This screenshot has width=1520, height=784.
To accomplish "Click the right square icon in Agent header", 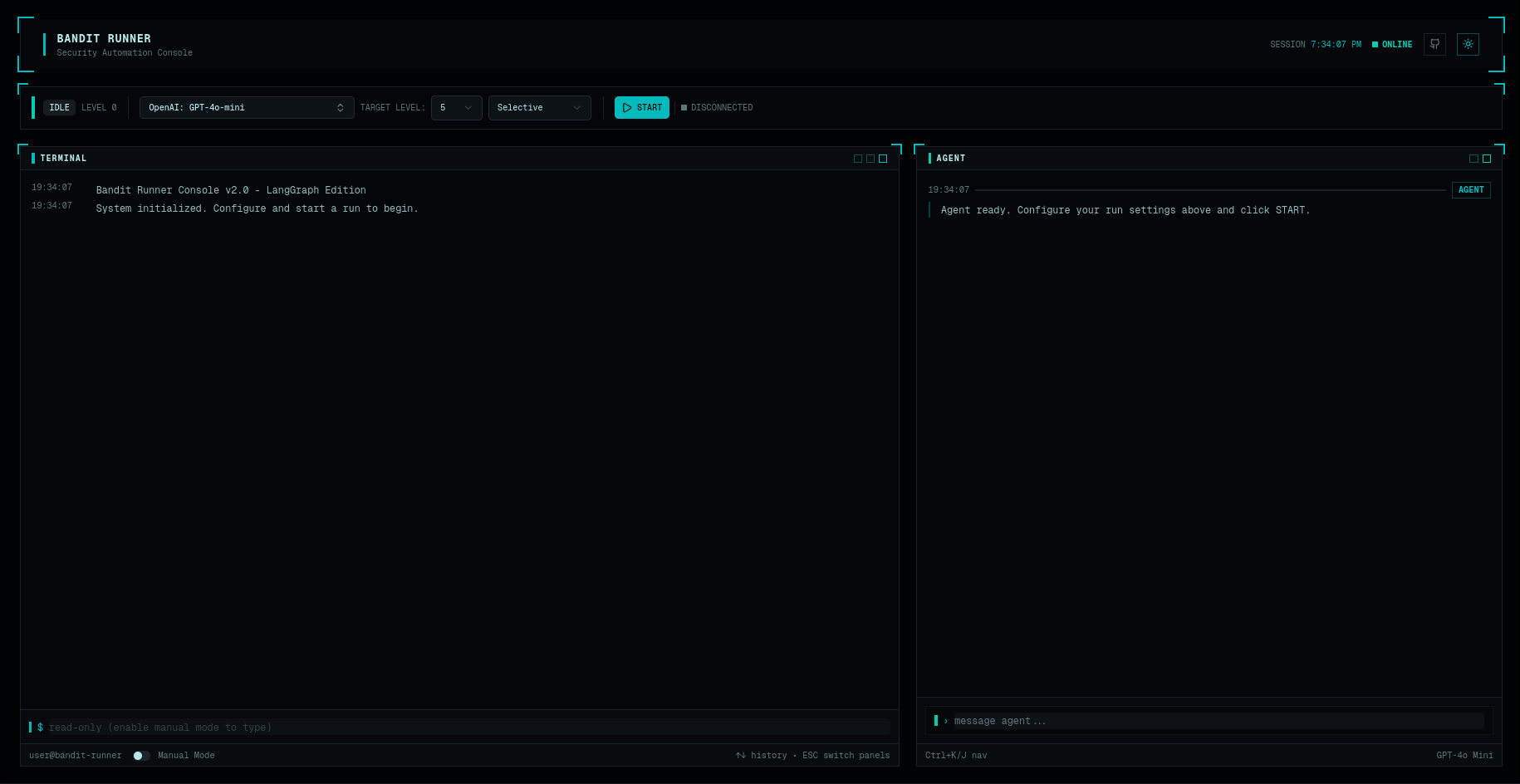I will [1487, 159].
